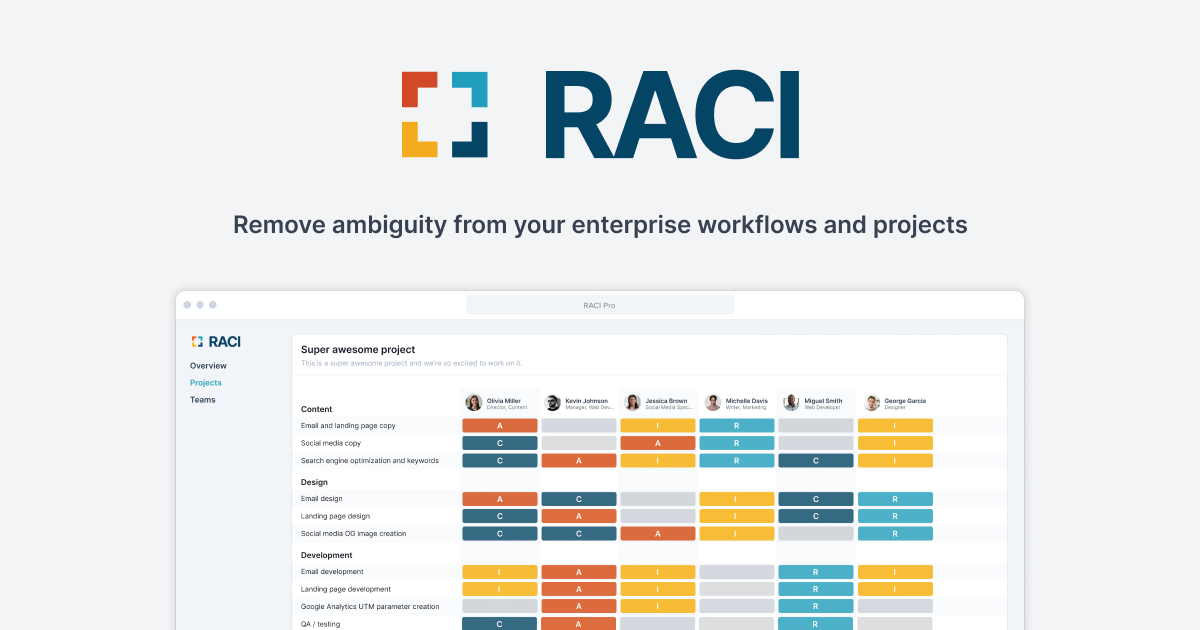Click Jessica Brown's A cell for Social media OG image creation
1200x630 pixels.
658,534
